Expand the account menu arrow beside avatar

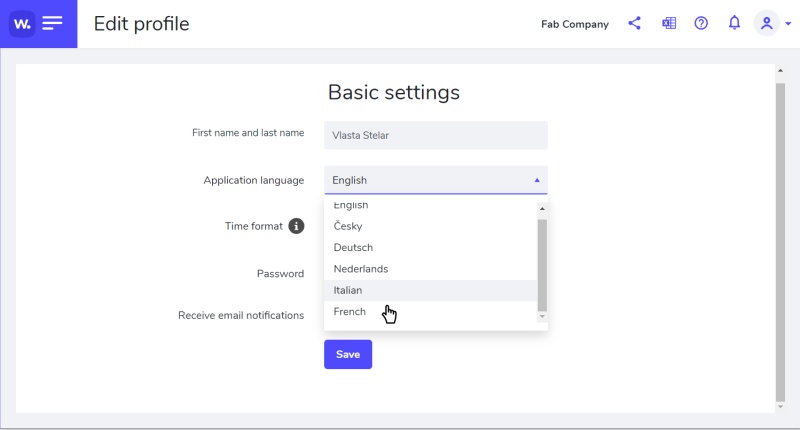click(x=788, y=24)
